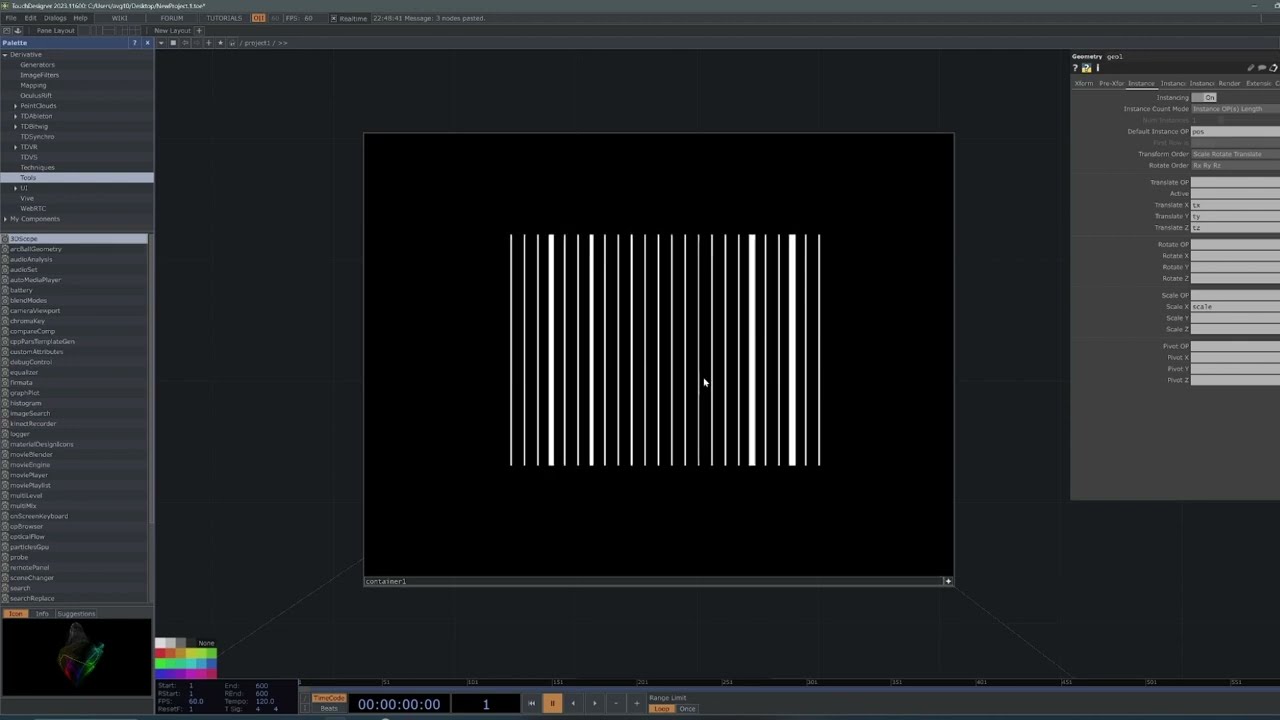
Task: Click the Pane Layout button
Action: 55,30
